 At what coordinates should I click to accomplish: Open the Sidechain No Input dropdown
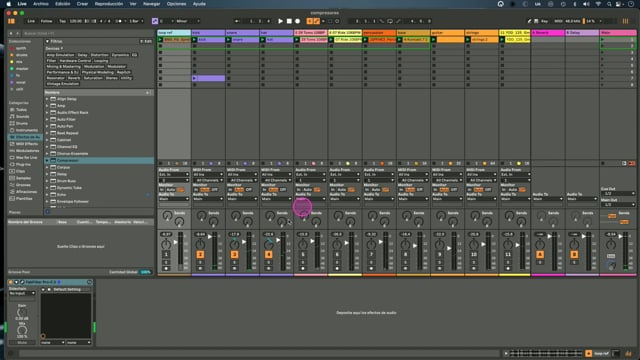pyautogui.click(x=22, y=293)
